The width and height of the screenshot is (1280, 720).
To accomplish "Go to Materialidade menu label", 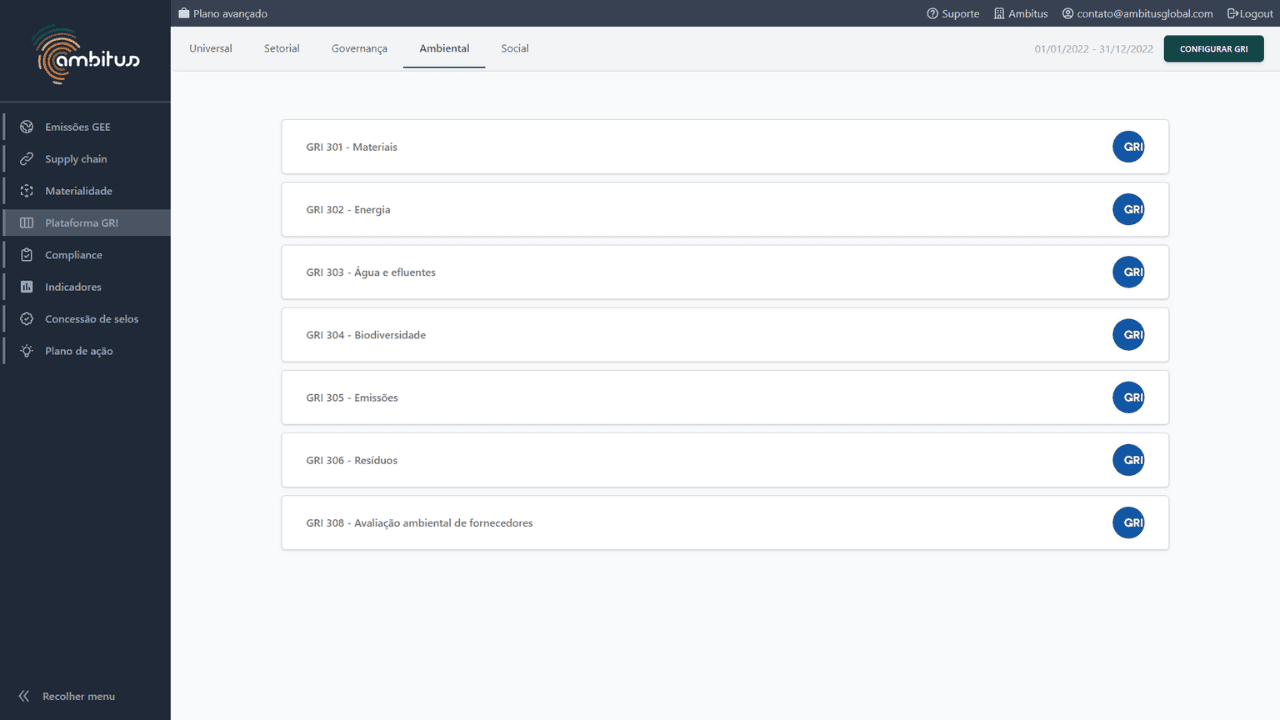I will coord(79,191).
